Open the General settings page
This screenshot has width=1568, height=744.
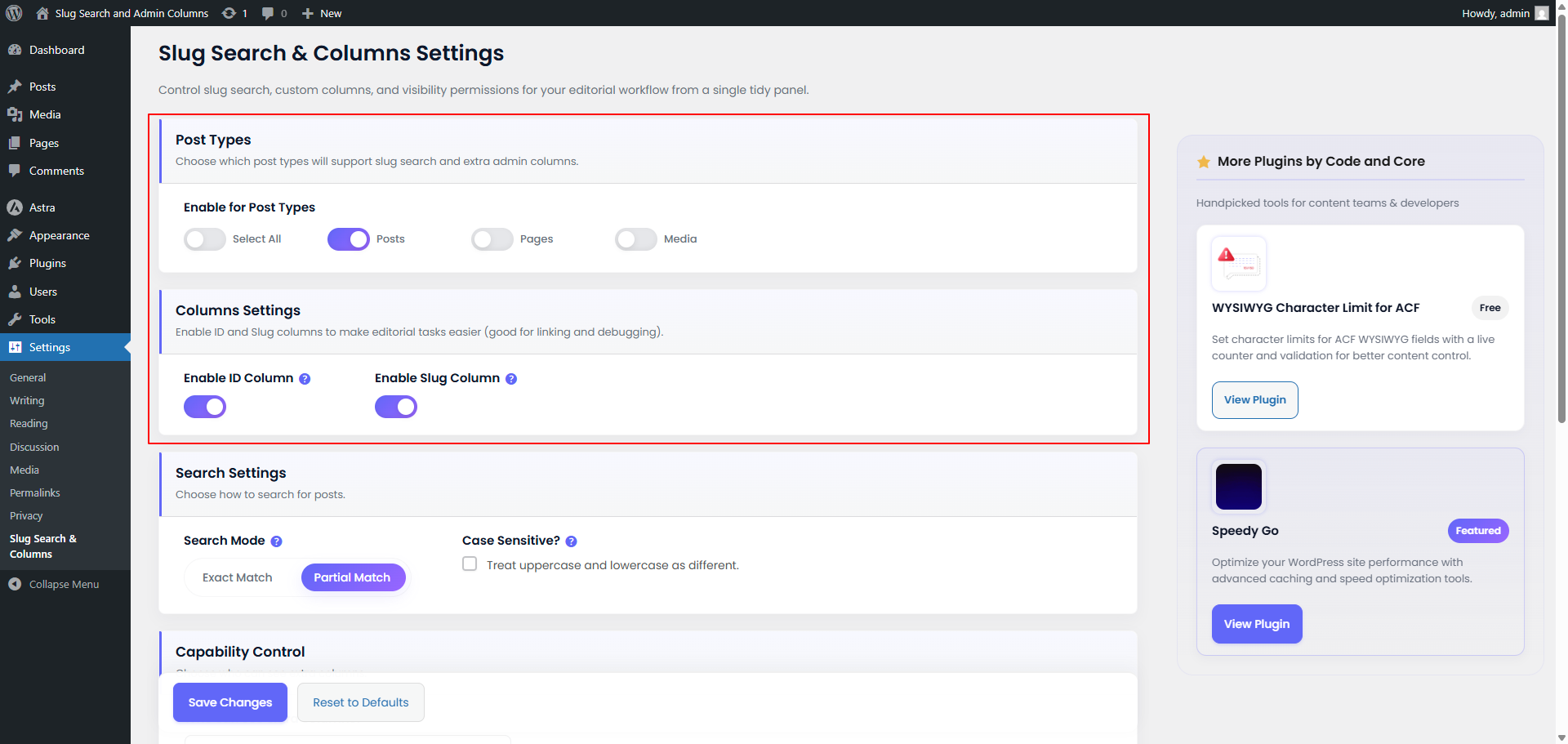(28, 376)
